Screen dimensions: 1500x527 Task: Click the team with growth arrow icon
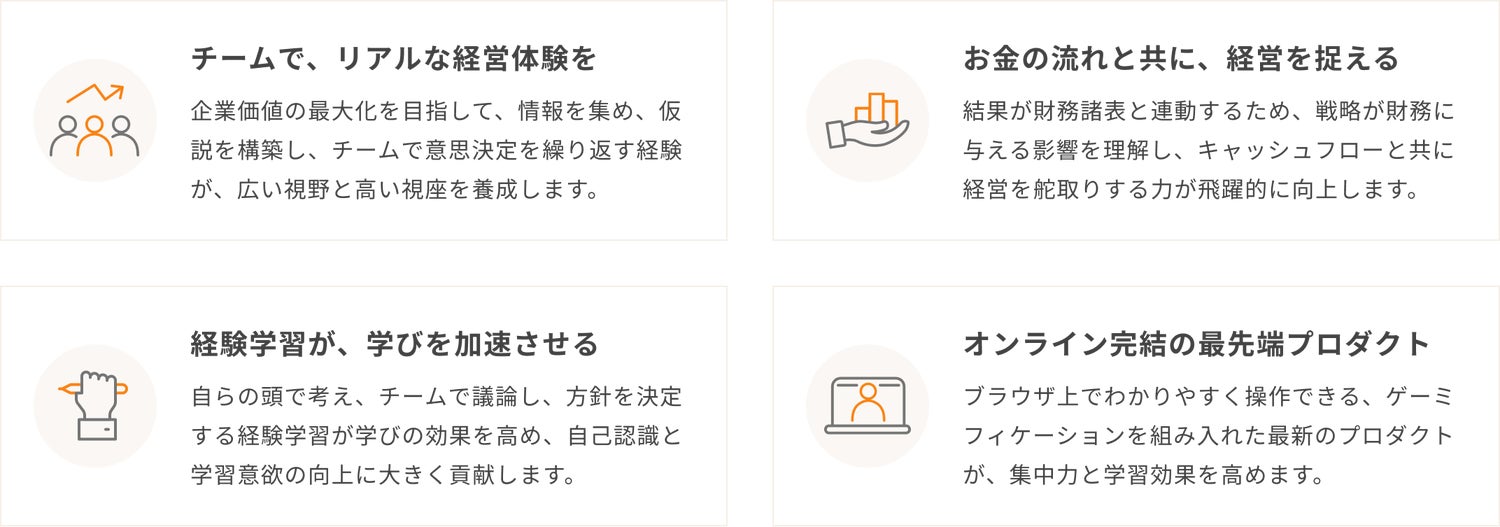coord(95,120)
